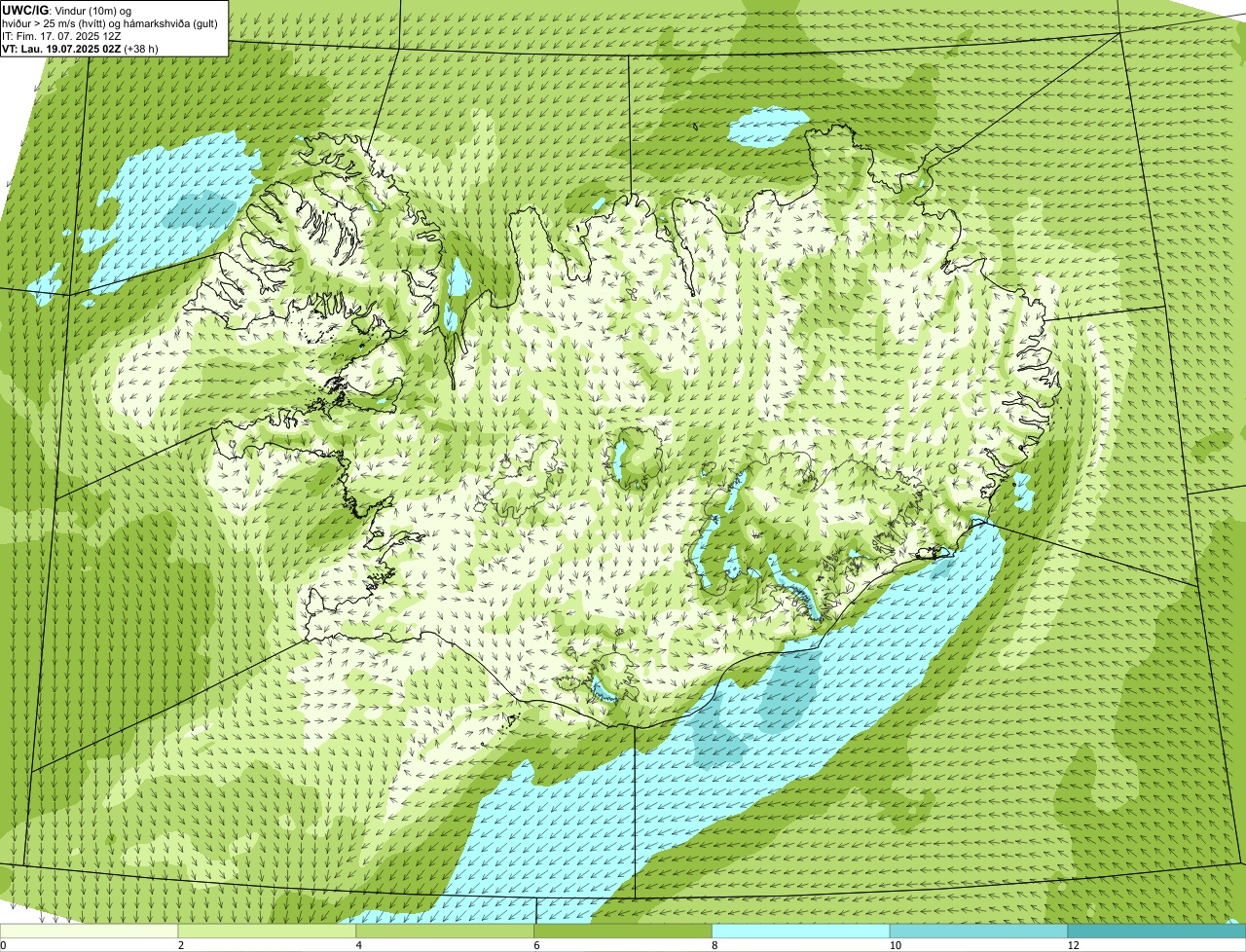Click the '4' label on the color scale

(x=359, y=945)
